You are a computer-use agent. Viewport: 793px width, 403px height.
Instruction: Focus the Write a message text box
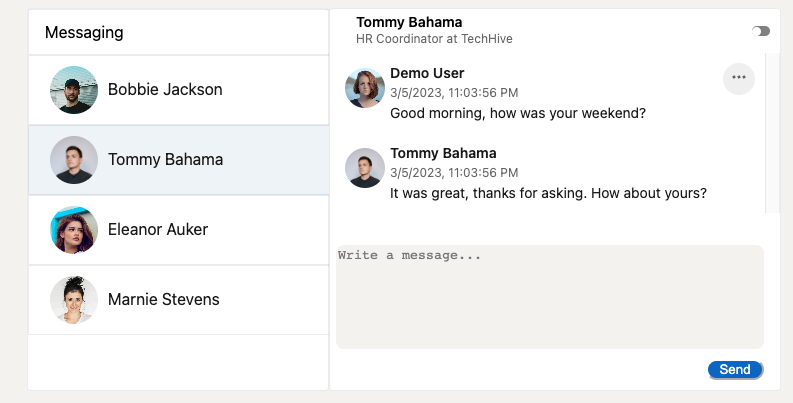pos(549,297)
